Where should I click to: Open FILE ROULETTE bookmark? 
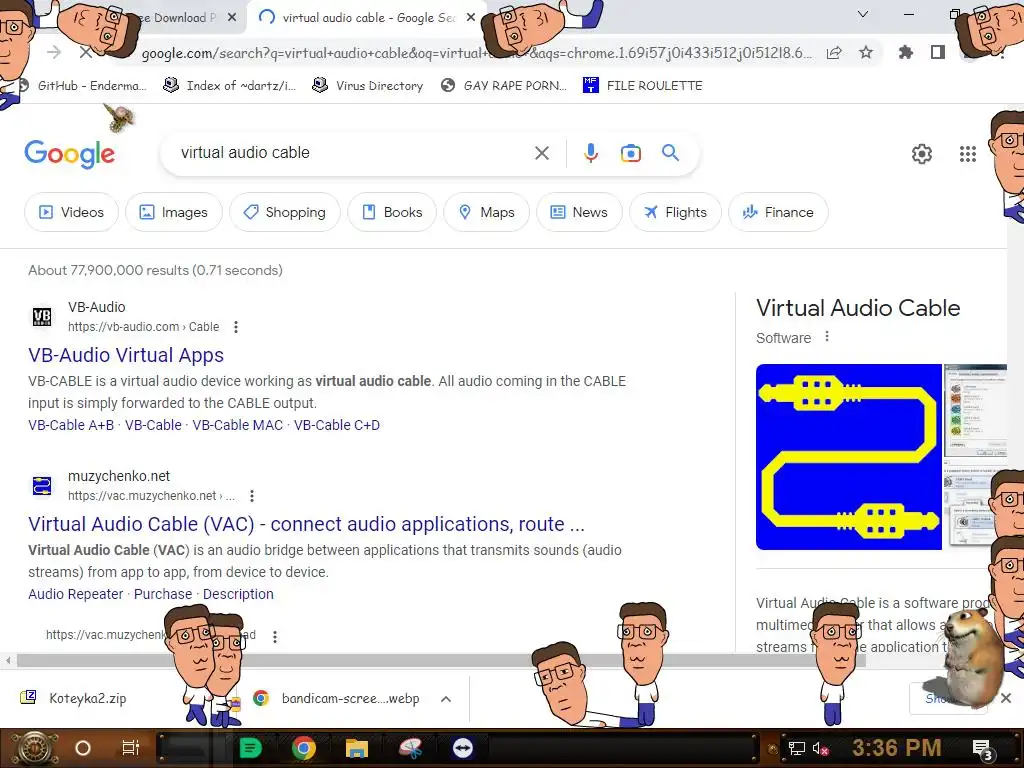tap(643, 86)
